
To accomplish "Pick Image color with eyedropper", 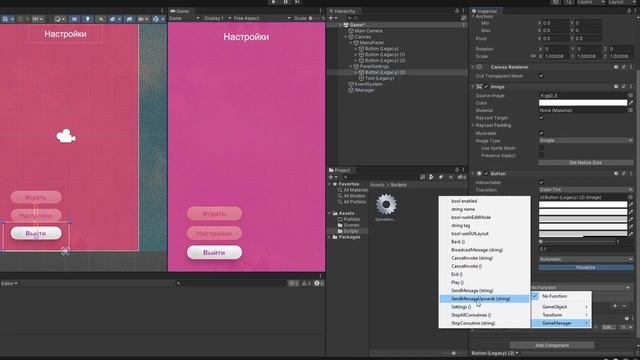I will pyautogui.click(x=631, y=103).
